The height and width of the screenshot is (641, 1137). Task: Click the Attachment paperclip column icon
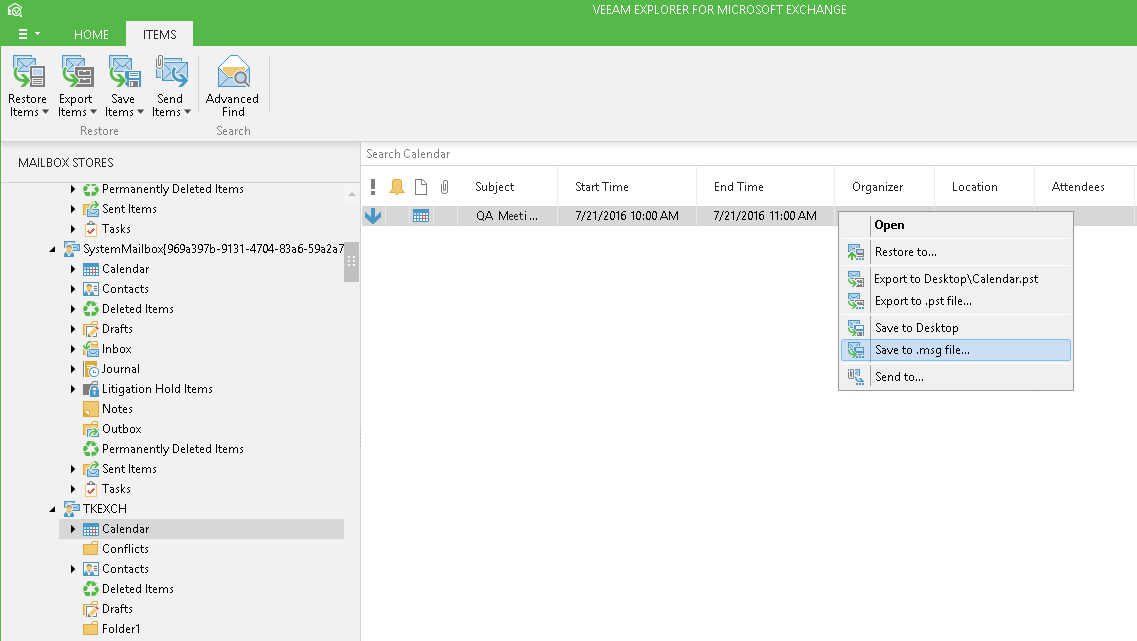(x=445, y=187)
